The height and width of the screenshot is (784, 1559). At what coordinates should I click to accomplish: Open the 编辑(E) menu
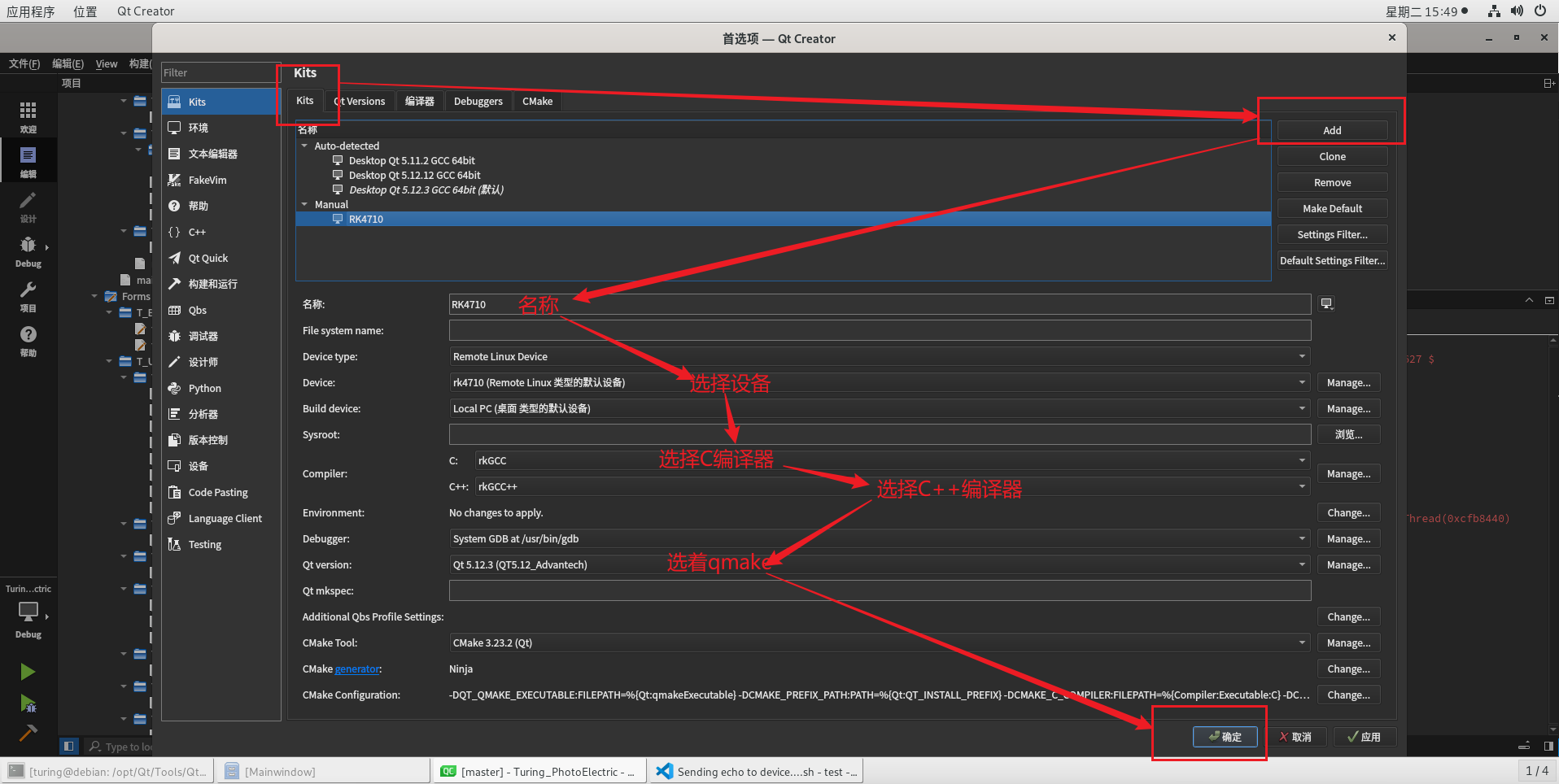[x=68, y=63]
